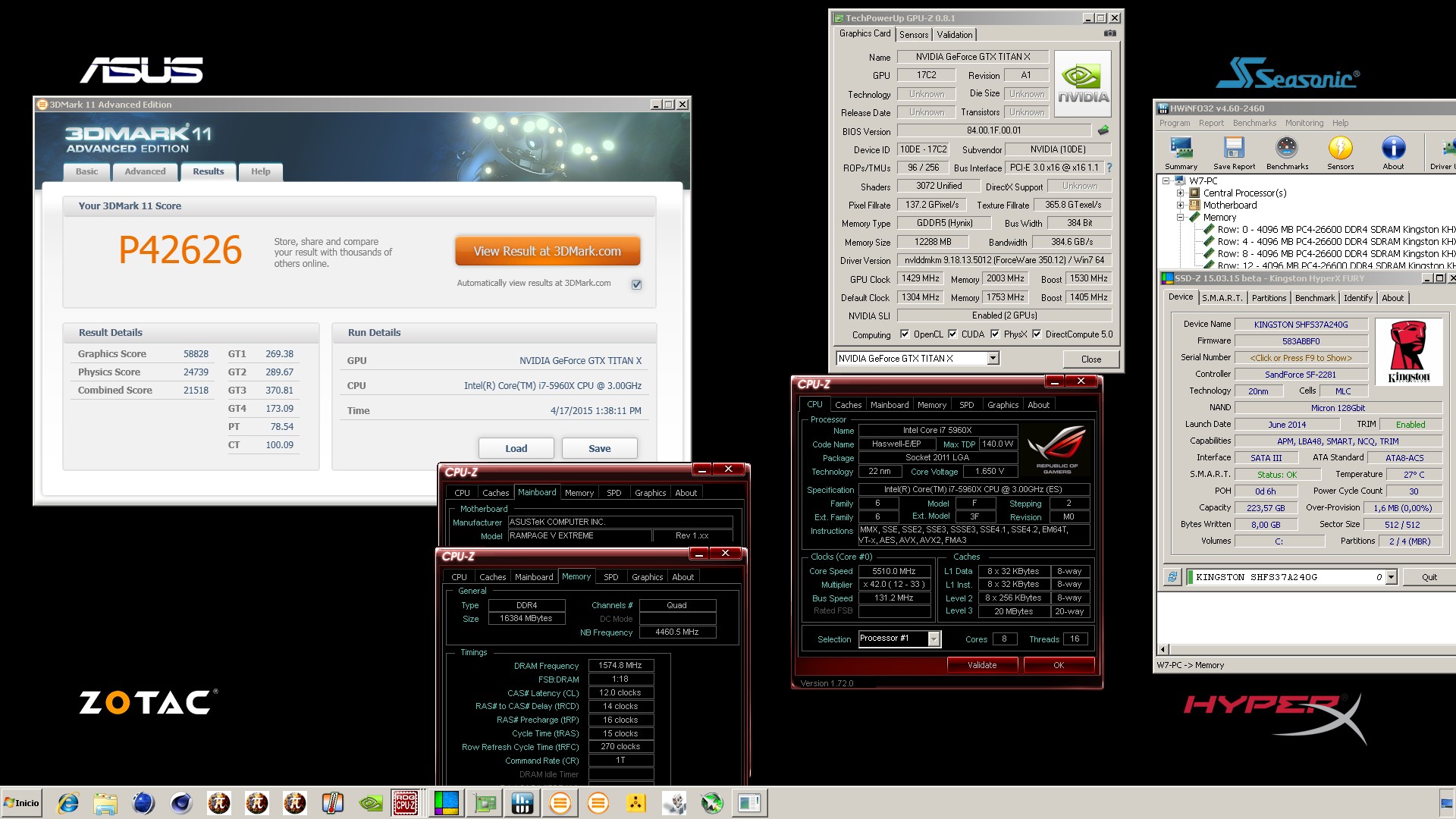1456x819 pixels.
Task: Switch to ROG CPU-Z taskbar icon
Action: [406, 803]
